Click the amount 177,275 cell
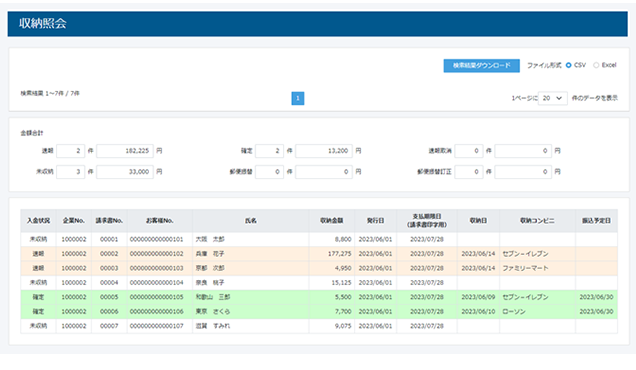 tap(332, 254)
